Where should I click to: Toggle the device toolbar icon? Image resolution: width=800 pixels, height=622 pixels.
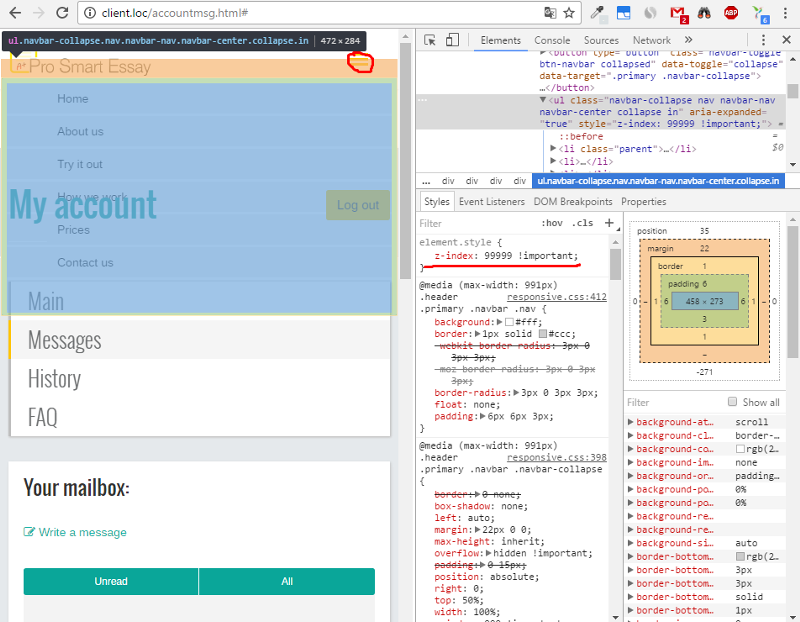[x=452, y=40]
